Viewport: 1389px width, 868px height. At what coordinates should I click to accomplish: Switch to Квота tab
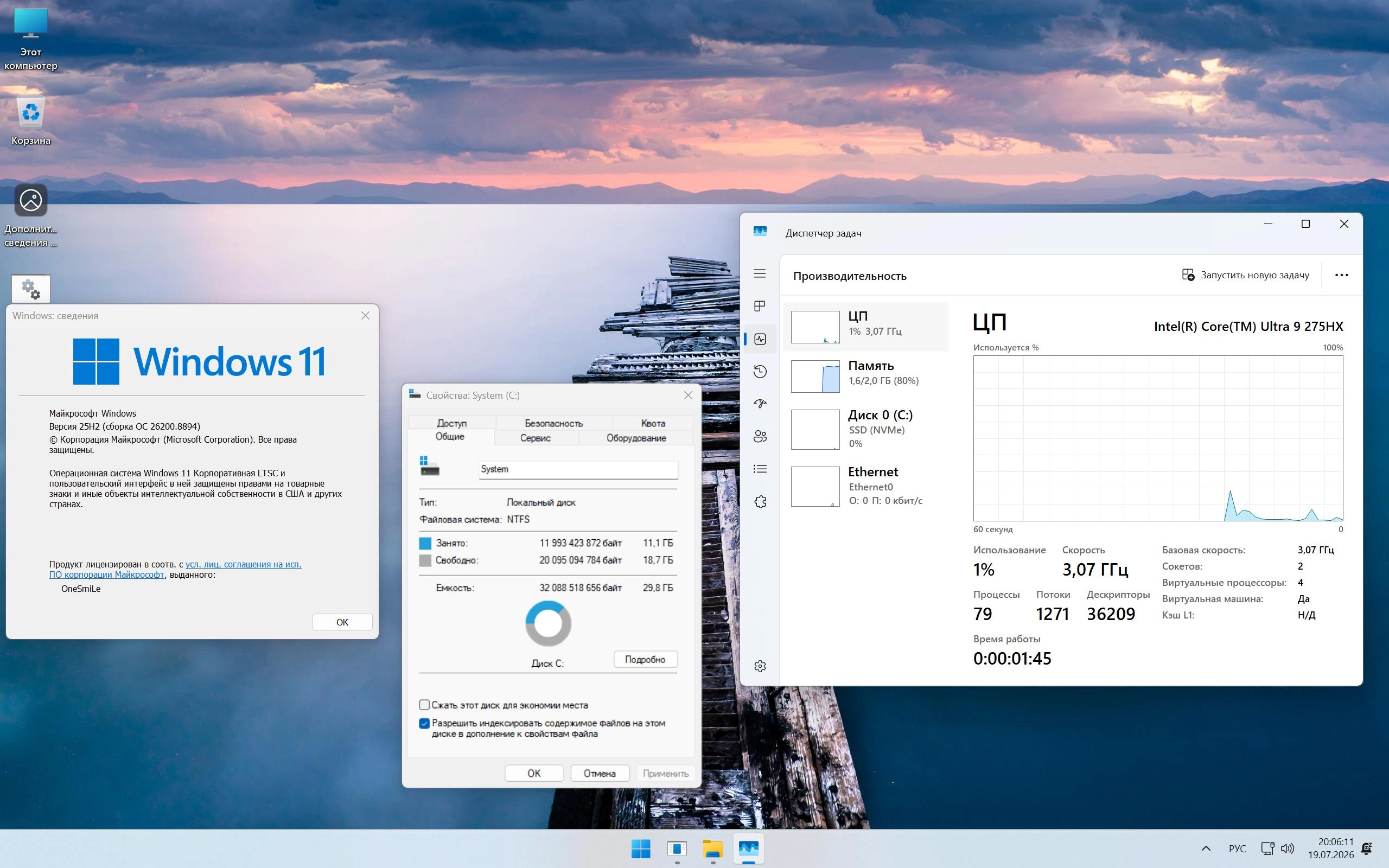653,423
